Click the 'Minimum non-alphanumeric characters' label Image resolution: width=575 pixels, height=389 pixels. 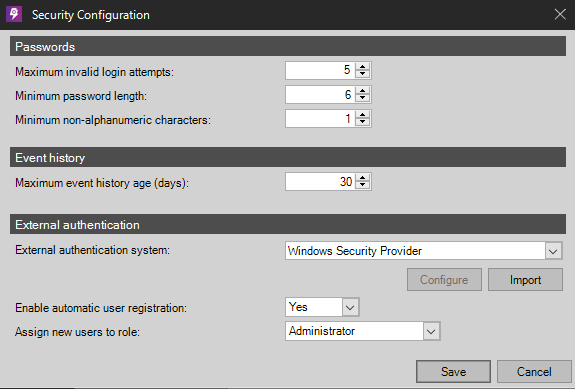(113, 120)
